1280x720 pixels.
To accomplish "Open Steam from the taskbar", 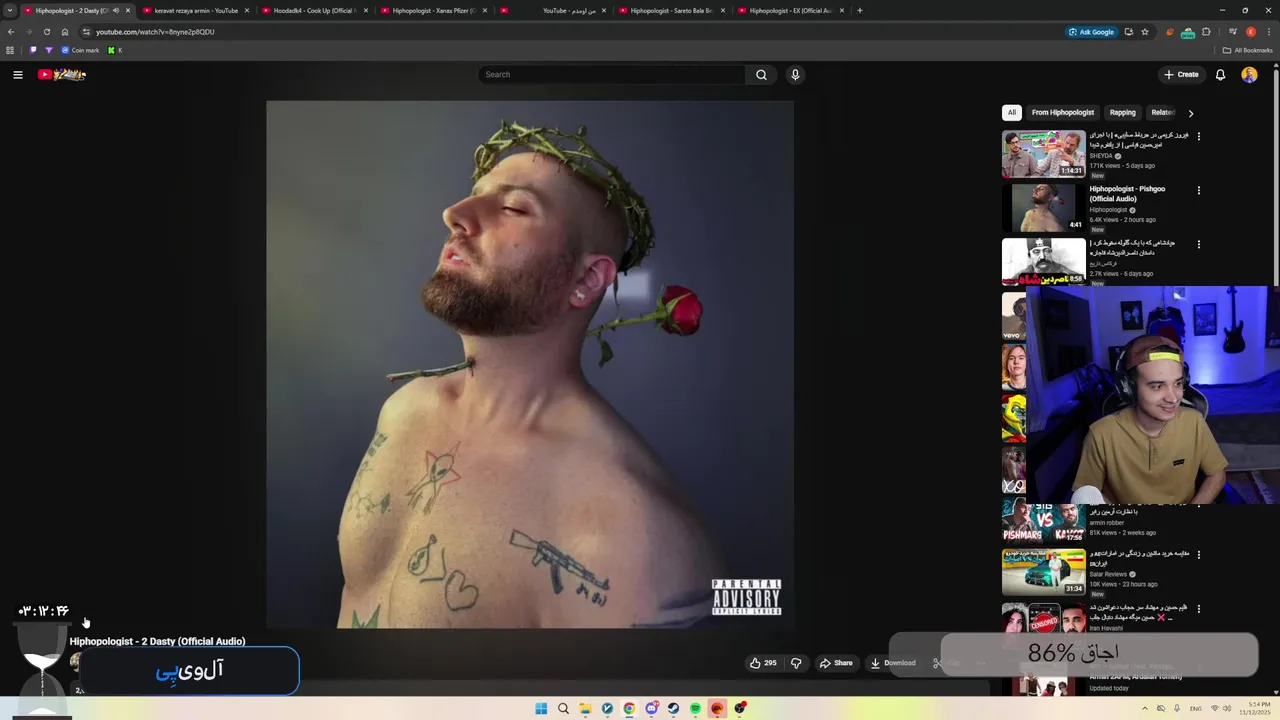I will [x=673, y=708].
